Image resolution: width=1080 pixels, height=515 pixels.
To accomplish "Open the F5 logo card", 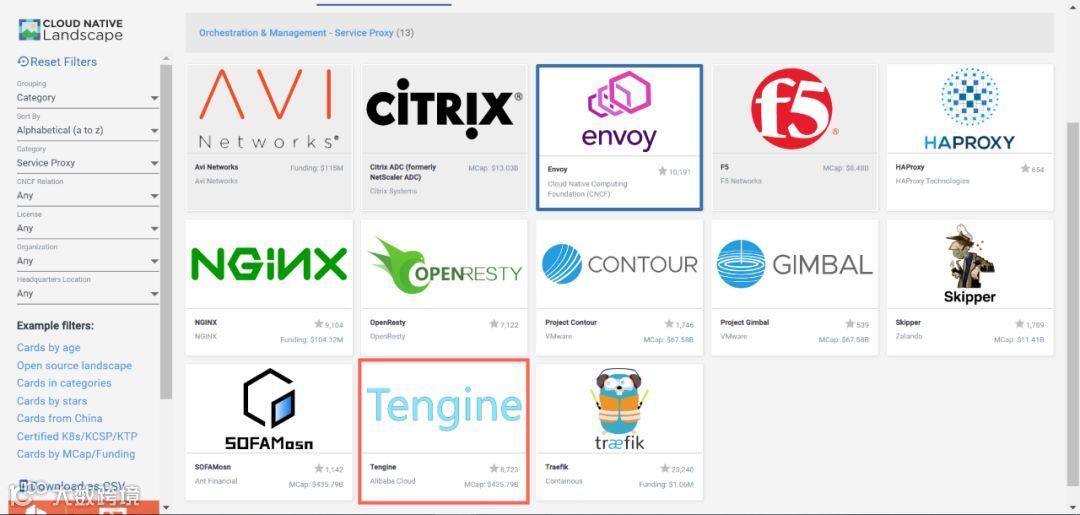I will (x=795, y=138).
